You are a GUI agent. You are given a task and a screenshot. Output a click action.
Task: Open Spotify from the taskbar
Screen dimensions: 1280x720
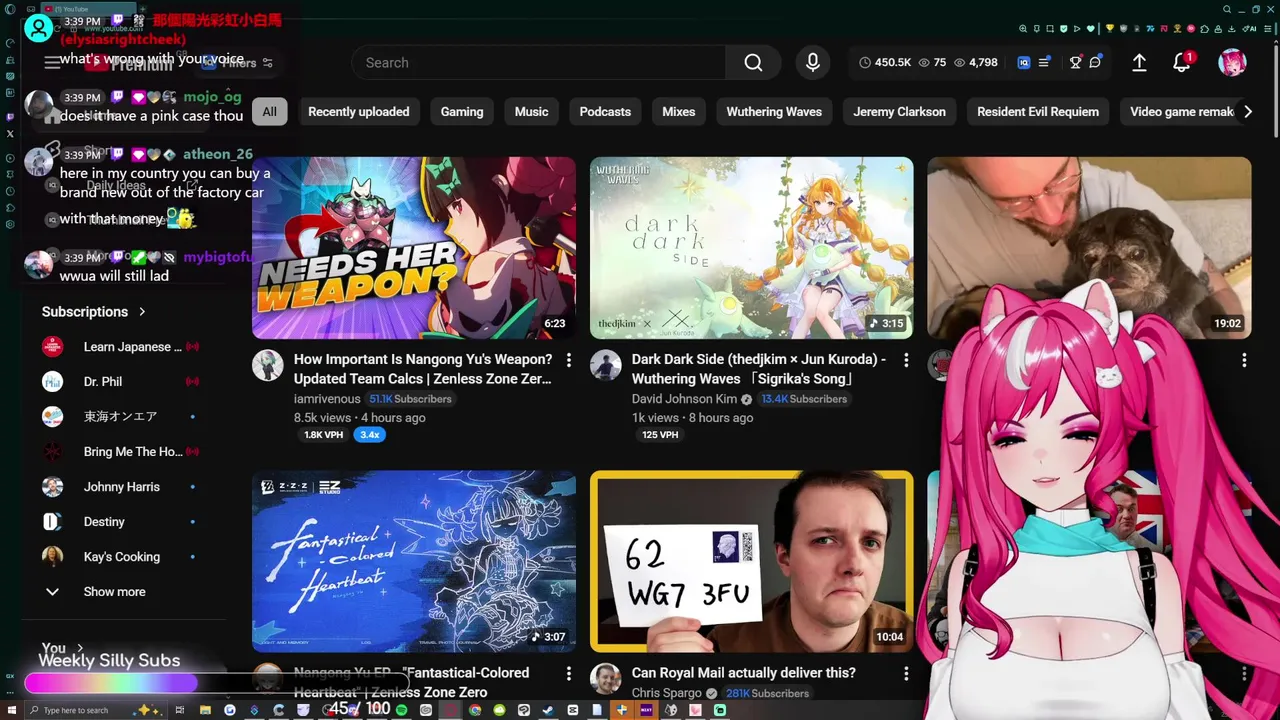tap(400, 710)
